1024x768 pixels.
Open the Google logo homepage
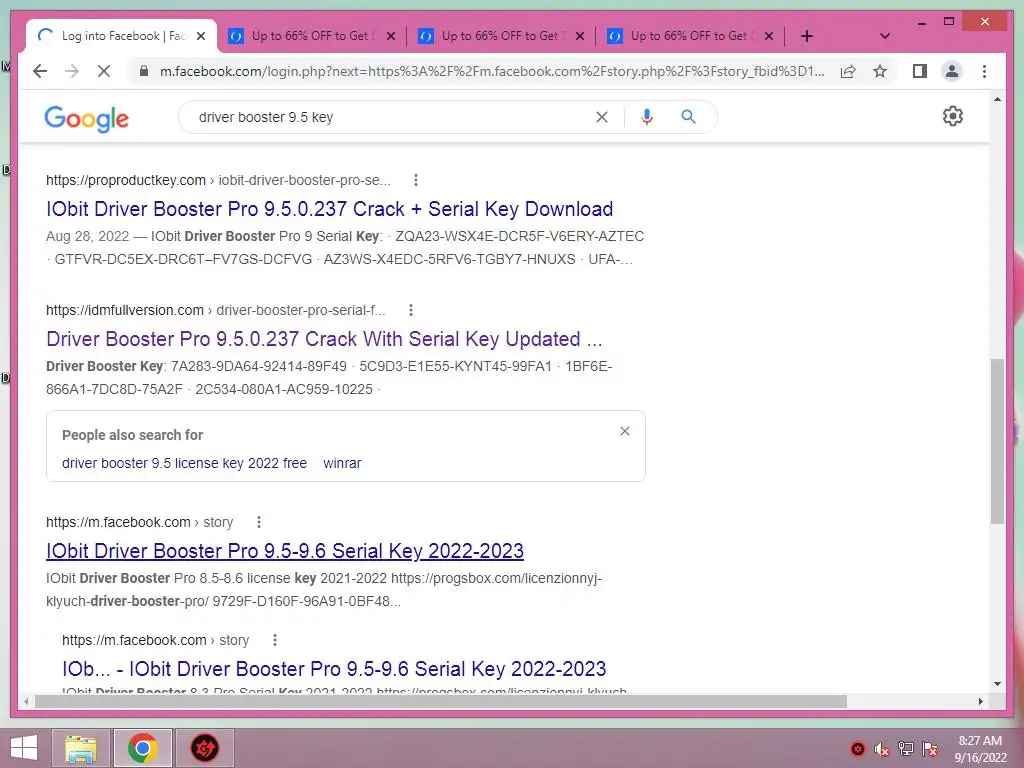click(x=86, y=119)
